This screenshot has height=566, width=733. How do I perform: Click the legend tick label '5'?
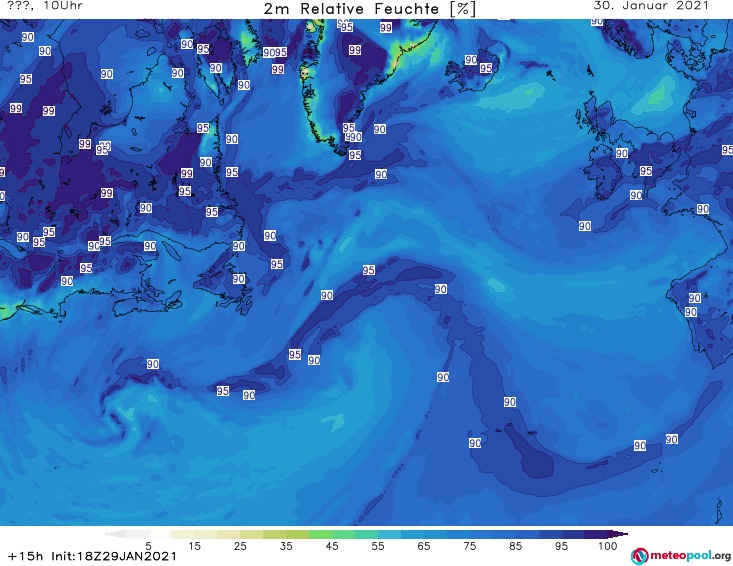(x=148, y=546)
